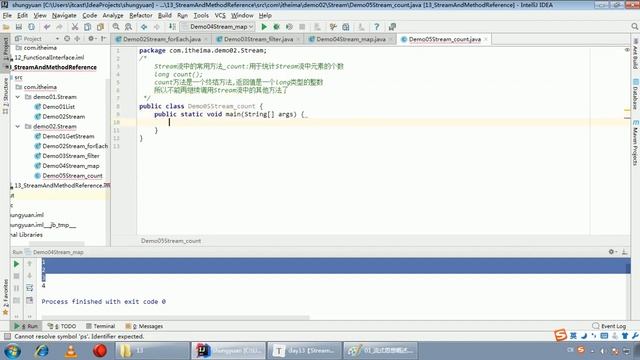This screenshot has height=360, width=640.
Task: Click the Undo arrow in the toolbar
Action: (47, 27)
